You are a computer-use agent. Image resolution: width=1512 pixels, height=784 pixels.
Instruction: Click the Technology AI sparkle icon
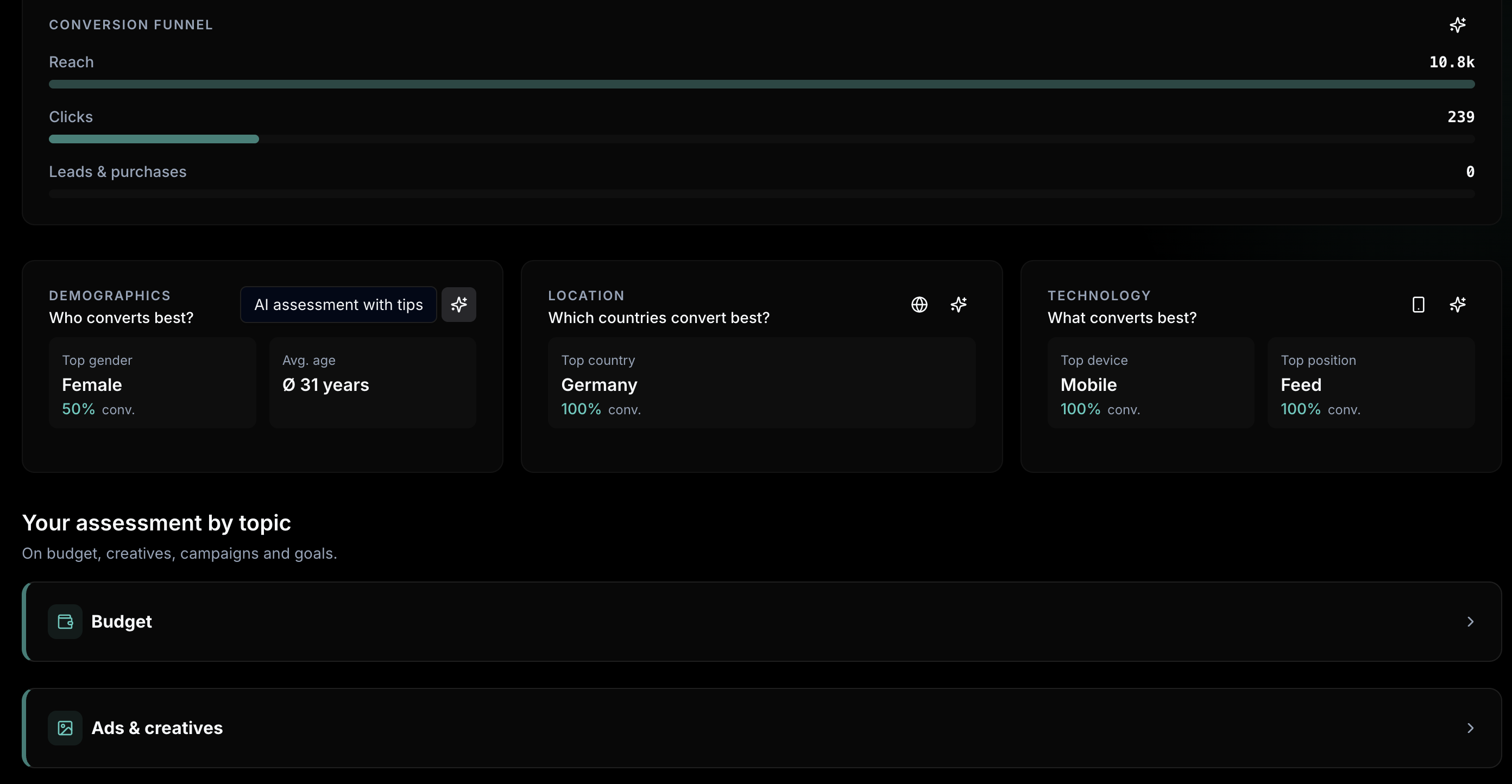(1457, 304)
